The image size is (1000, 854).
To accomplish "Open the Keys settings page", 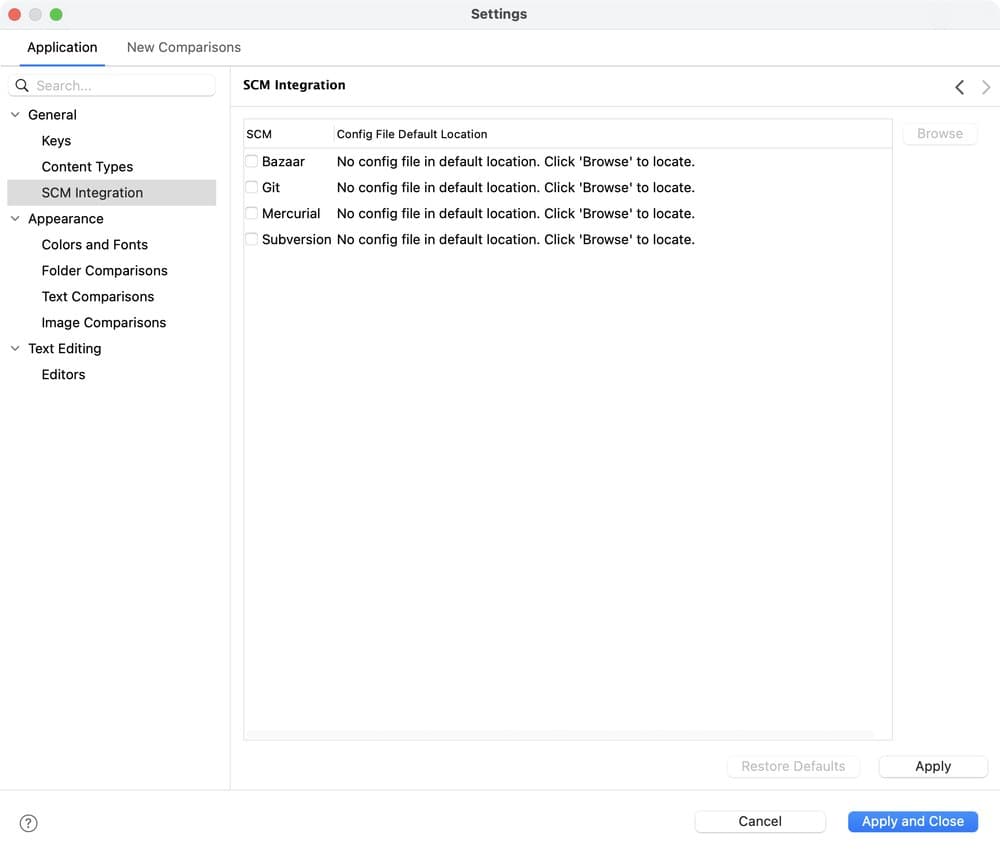I will [56, 141].
